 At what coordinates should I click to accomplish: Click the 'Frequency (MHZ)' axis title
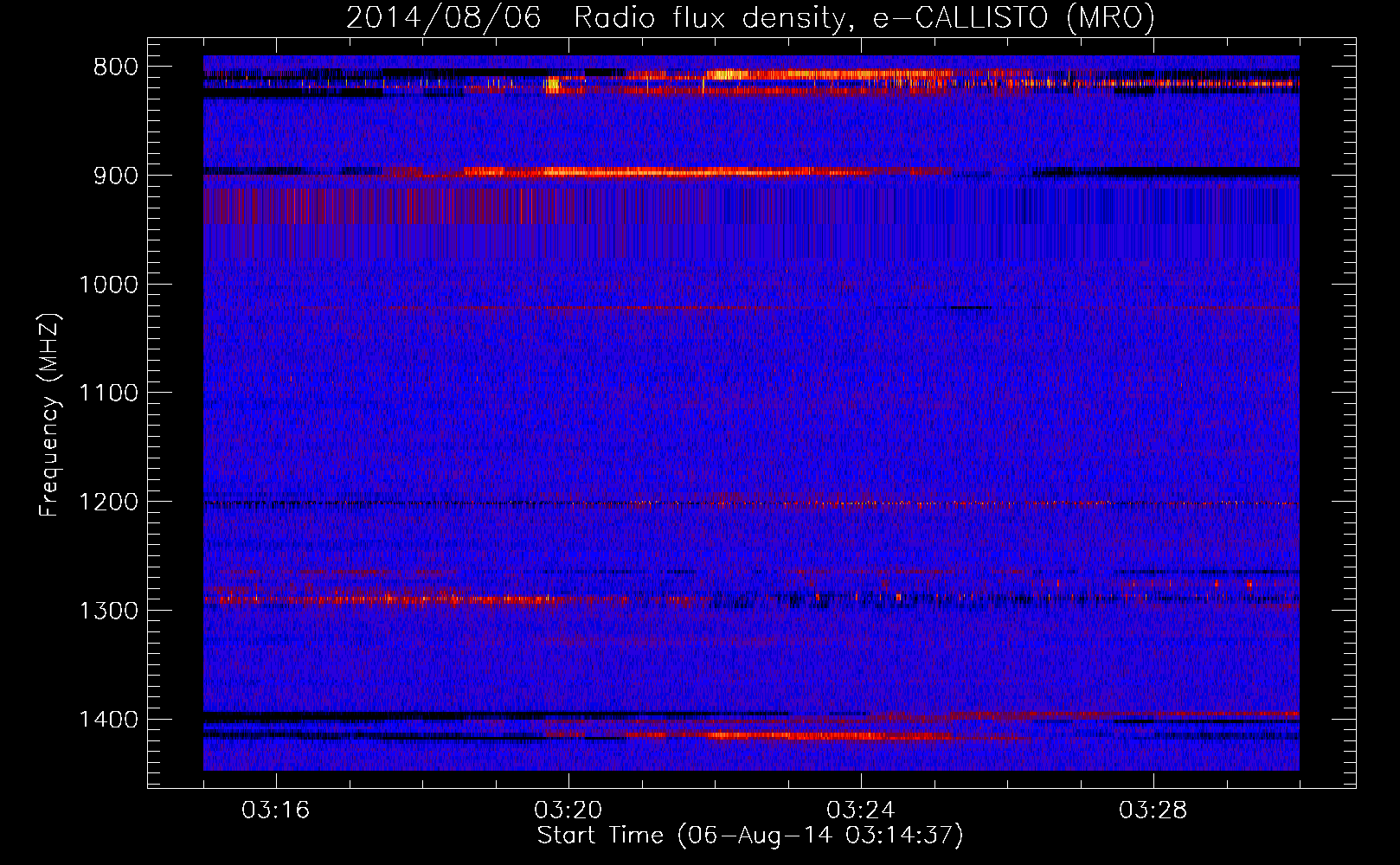tap(50, 414)
